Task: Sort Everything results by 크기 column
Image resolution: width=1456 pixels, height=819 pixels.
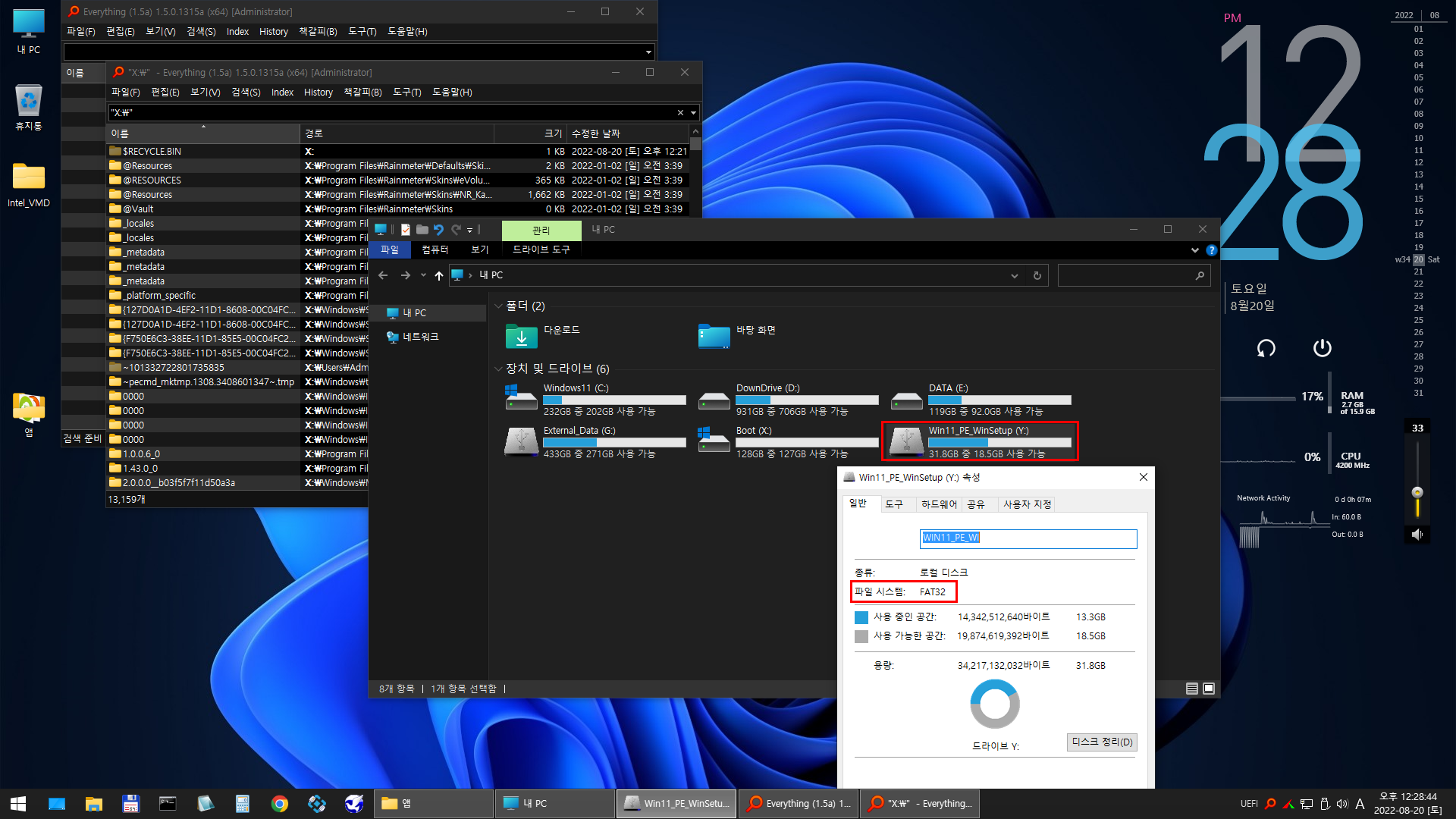Action: point(531,133)
